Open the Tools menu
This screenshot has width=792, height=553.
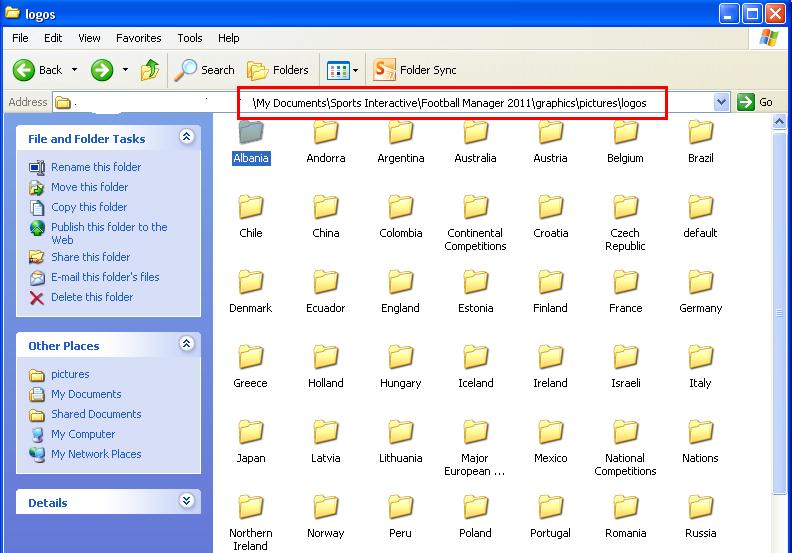[189, 38]
